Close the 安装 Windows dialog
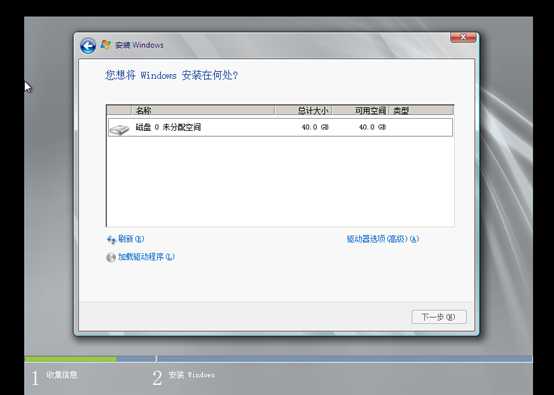Image resolution: width=554 pixels, height=395 pixels. pyautogui.click(x=463, y=37)
